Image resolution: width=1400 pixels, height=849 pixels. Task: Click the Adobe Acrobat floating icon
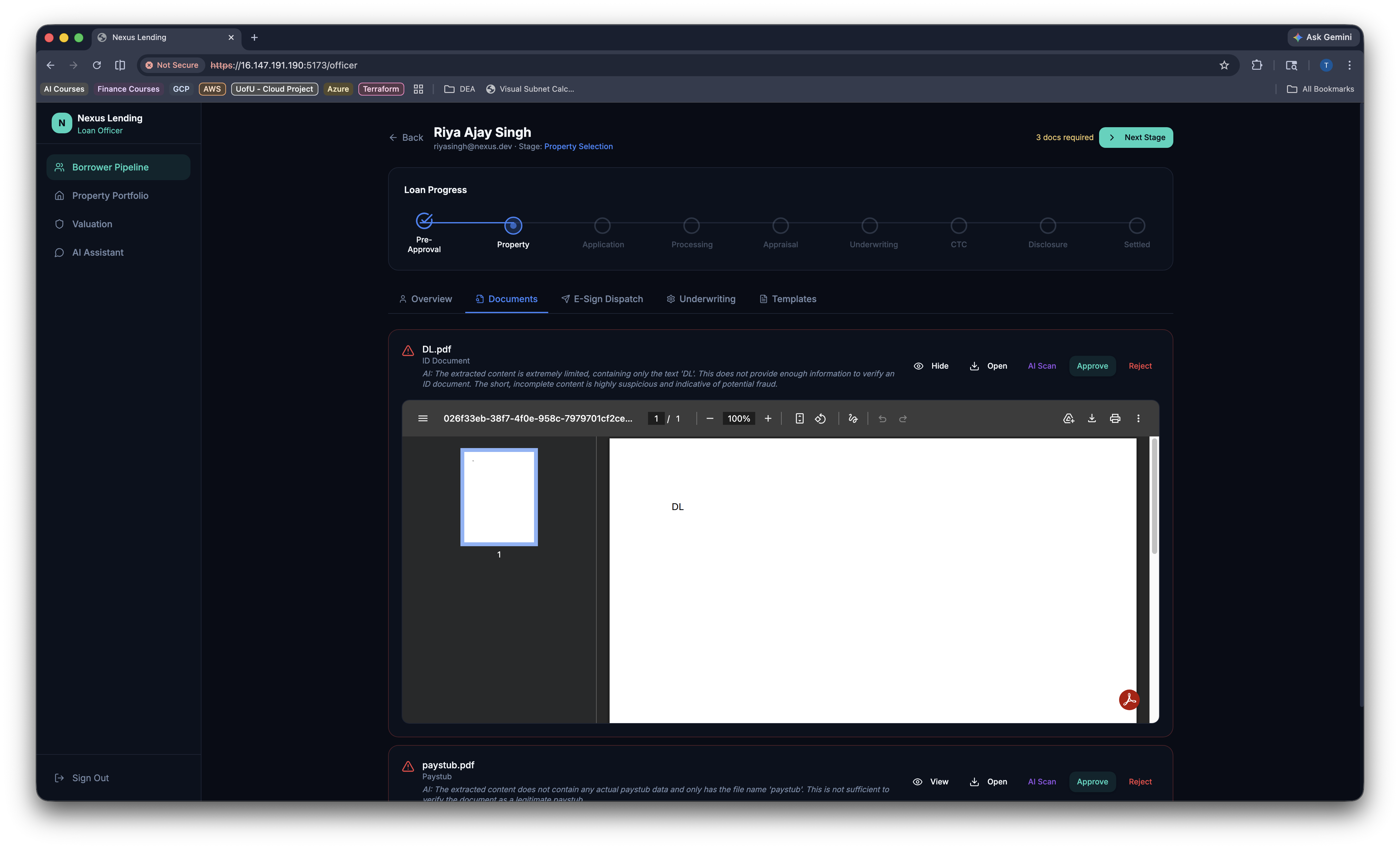tap(1129, 700)
